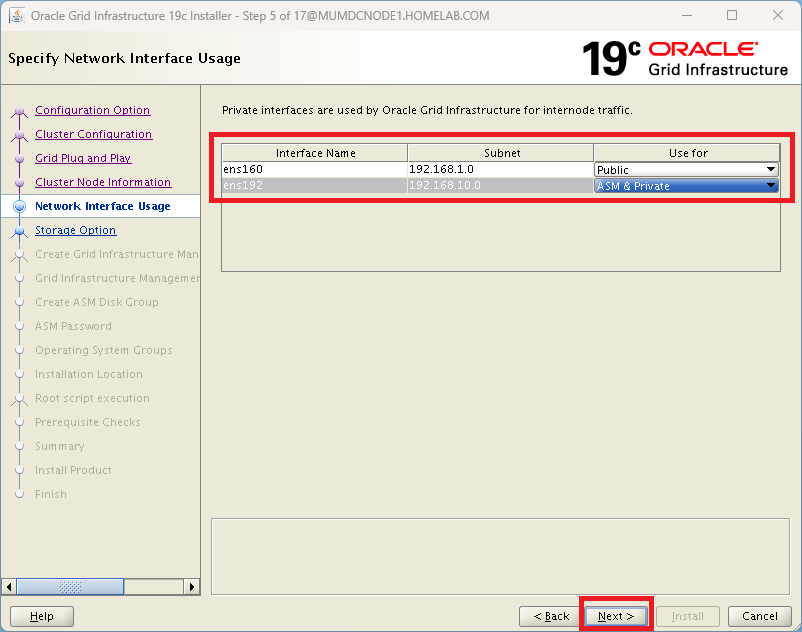Select the ens192 interface row
Screen dimensions: 802x632
pyautogui.click(x=314, y=186)
